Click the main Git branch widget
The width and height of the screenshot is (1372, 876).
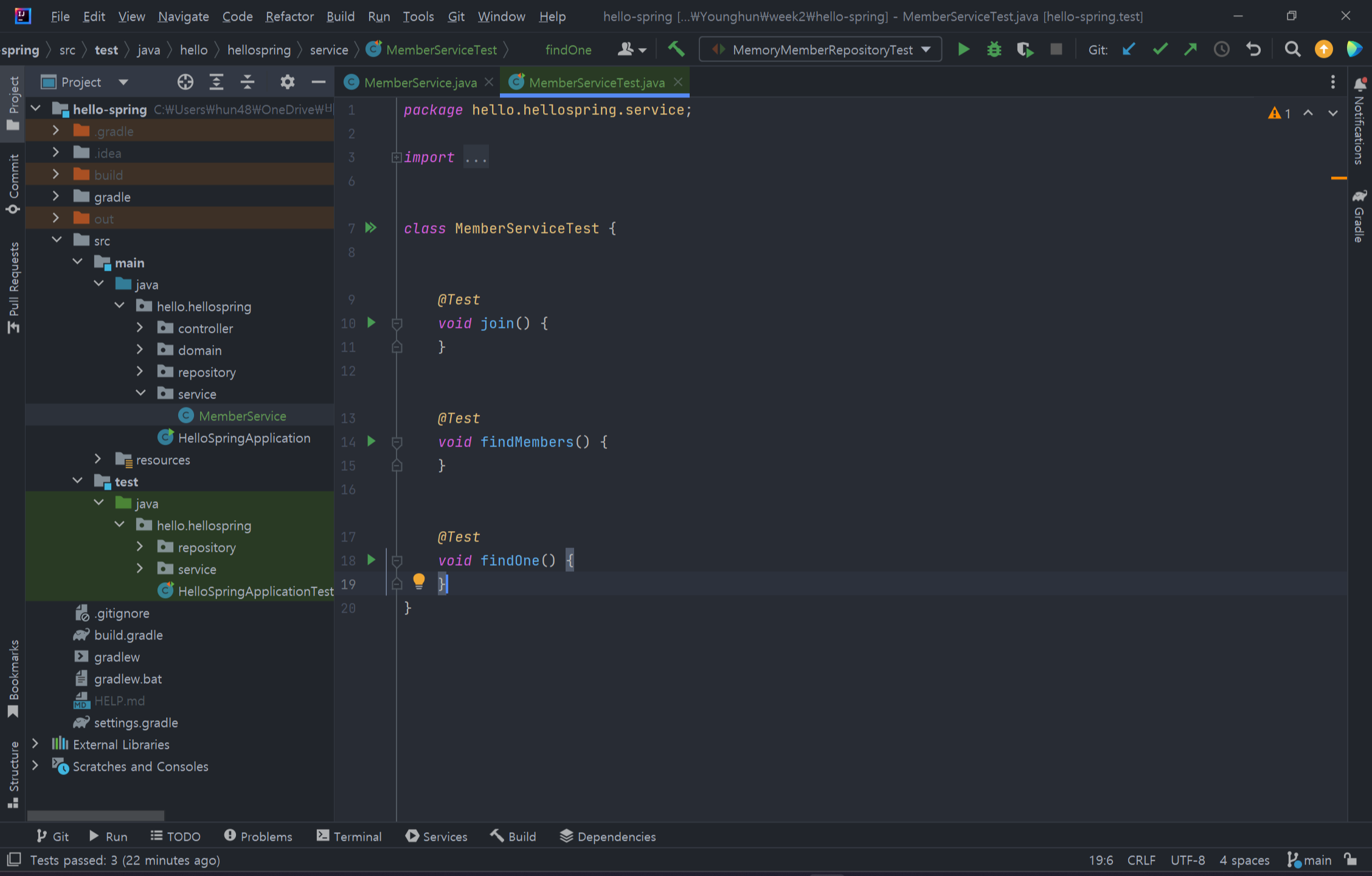(1310, 860)
